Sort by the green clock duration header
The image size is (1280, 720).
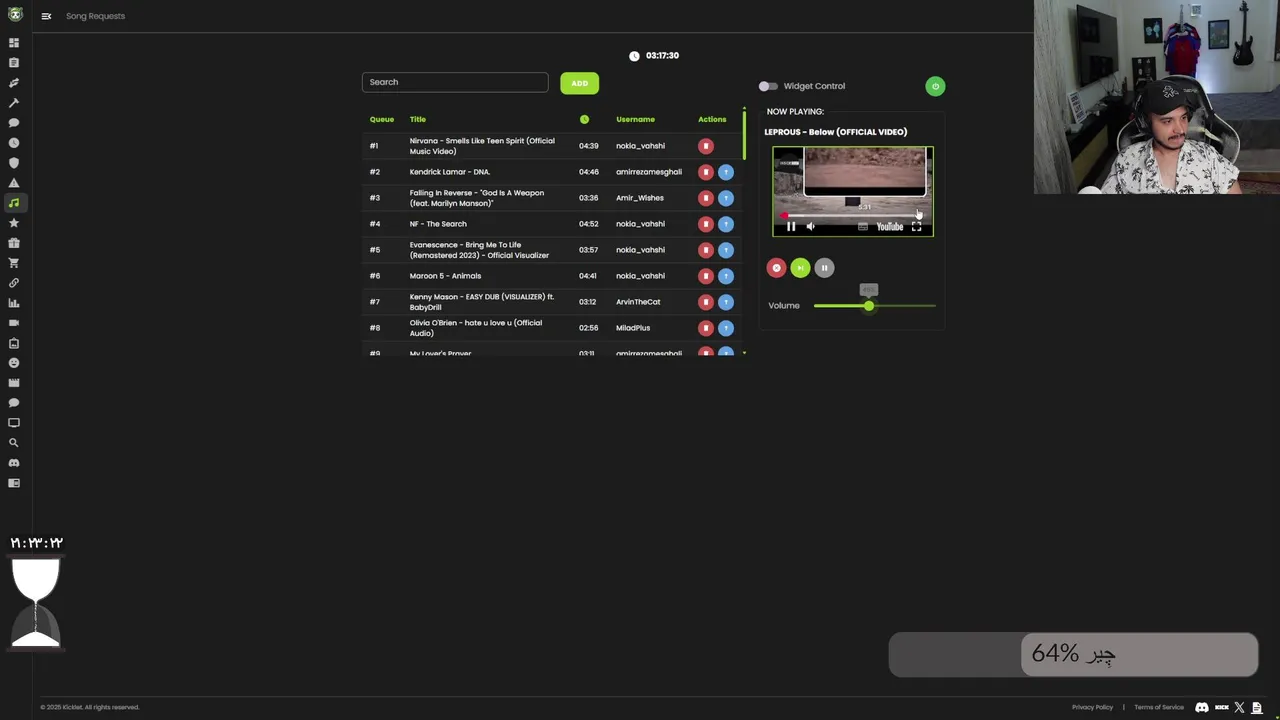[x=584, y=120]
